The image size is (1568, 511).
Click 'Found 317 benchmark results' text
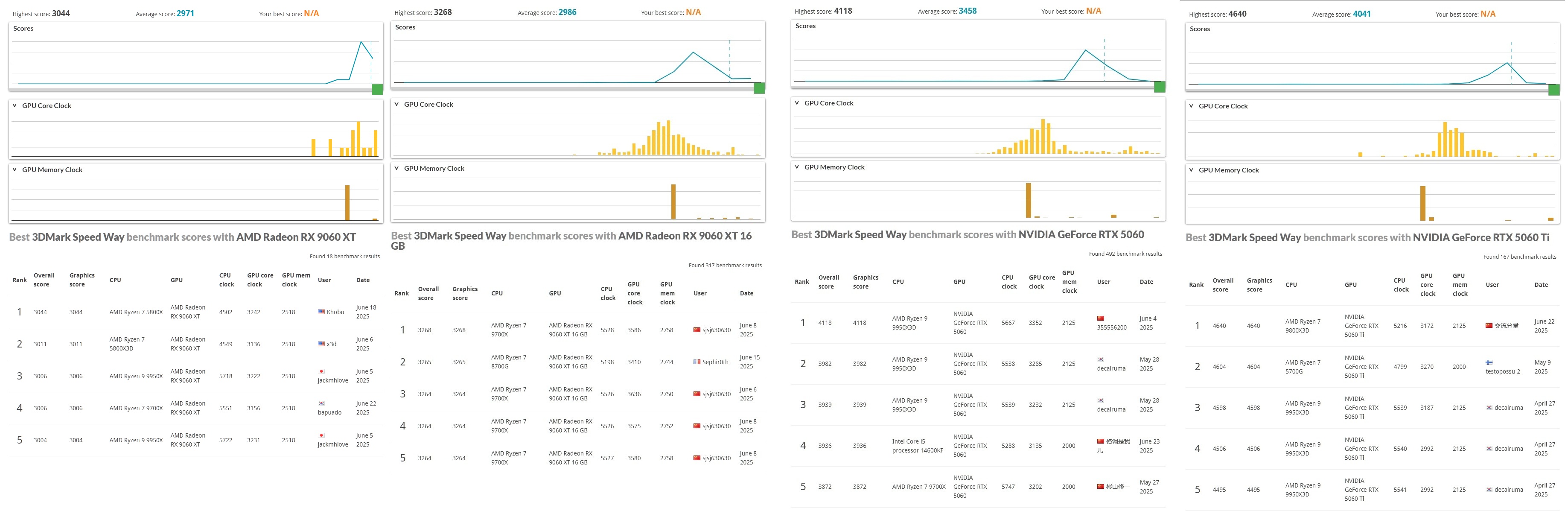[725, 266]
